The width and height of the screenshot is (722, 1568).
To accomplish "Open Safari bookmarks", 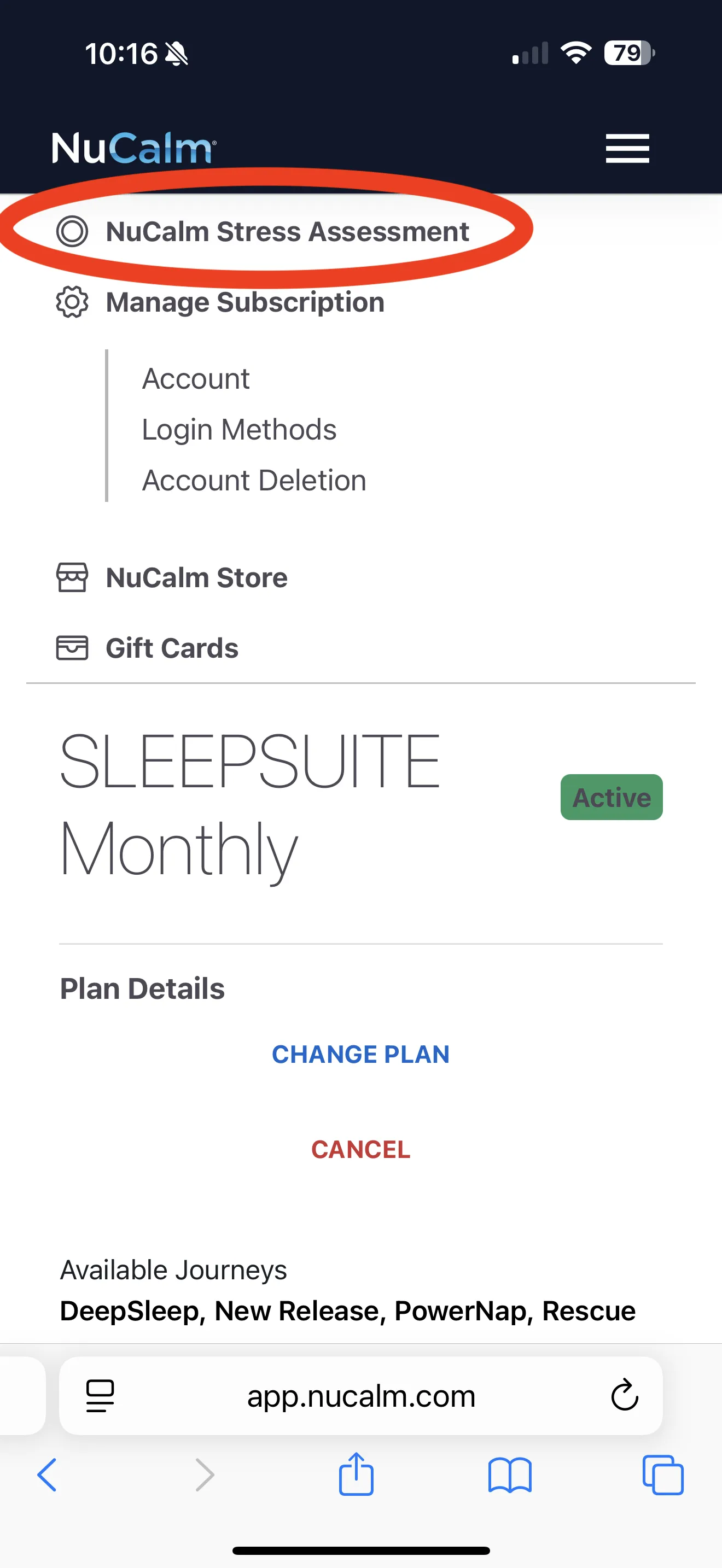I will coord(510,1475).
